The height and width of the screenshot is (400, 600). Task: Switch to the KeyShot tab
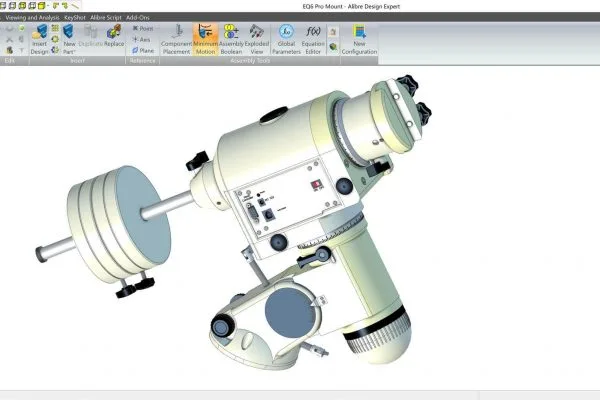click(x=75, y=17)
